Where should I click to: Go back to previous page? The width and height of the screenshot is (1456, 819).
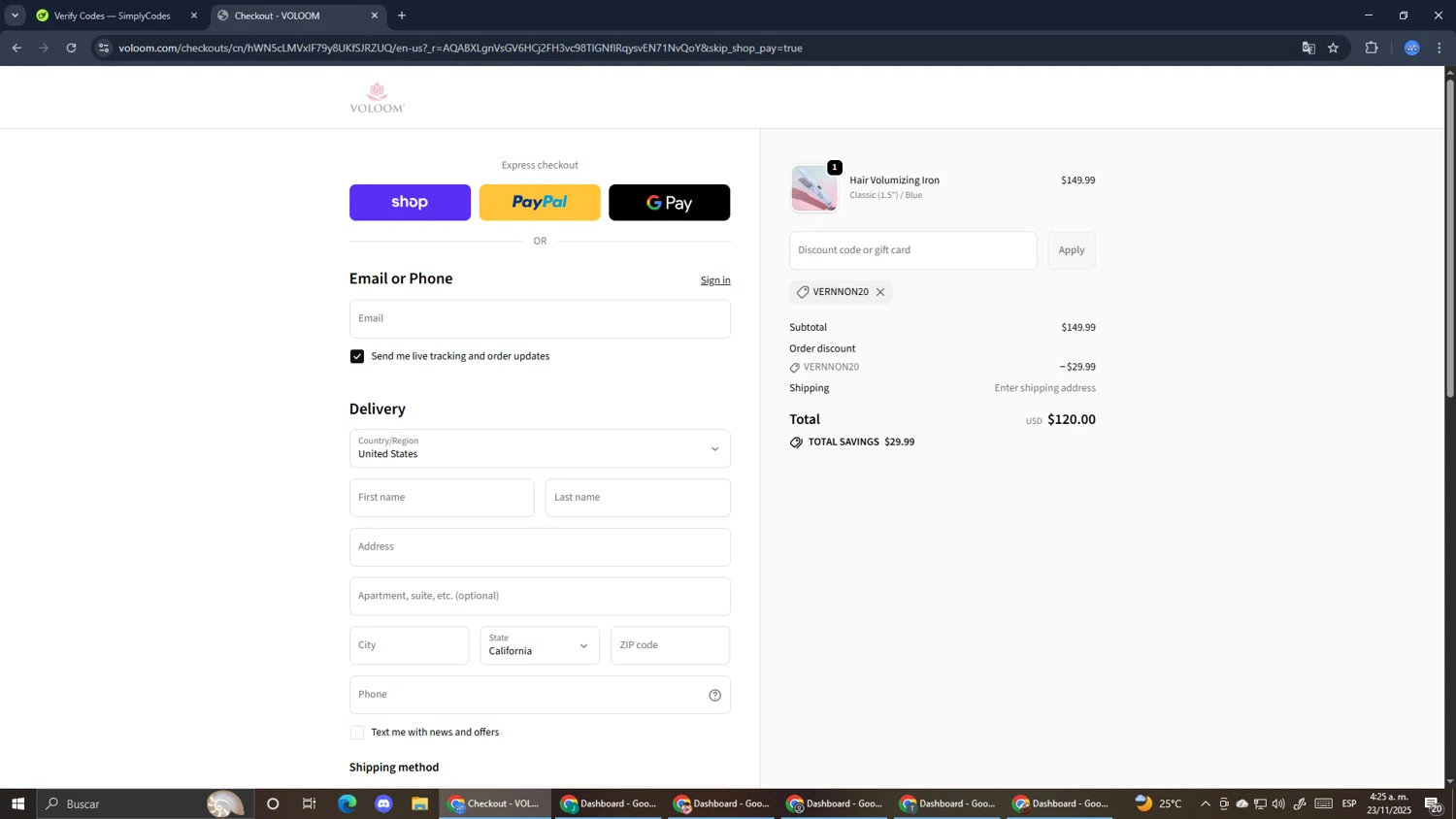[x=17, y=48]
